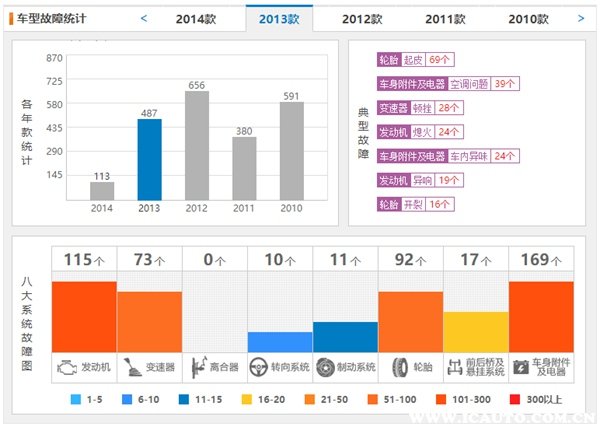The width and height of the screenshot is (600, 427).
Task: Click the red 300以上 legend swatch
Action: point(530,400)
